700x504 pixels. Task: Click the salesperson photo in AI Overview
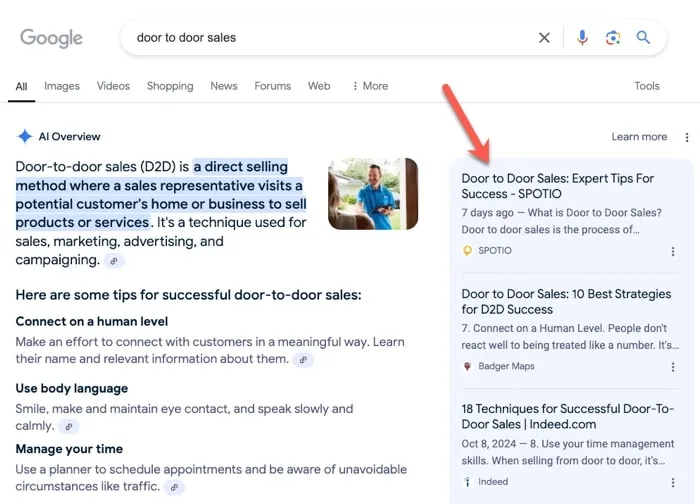click(x=373, y=194)
